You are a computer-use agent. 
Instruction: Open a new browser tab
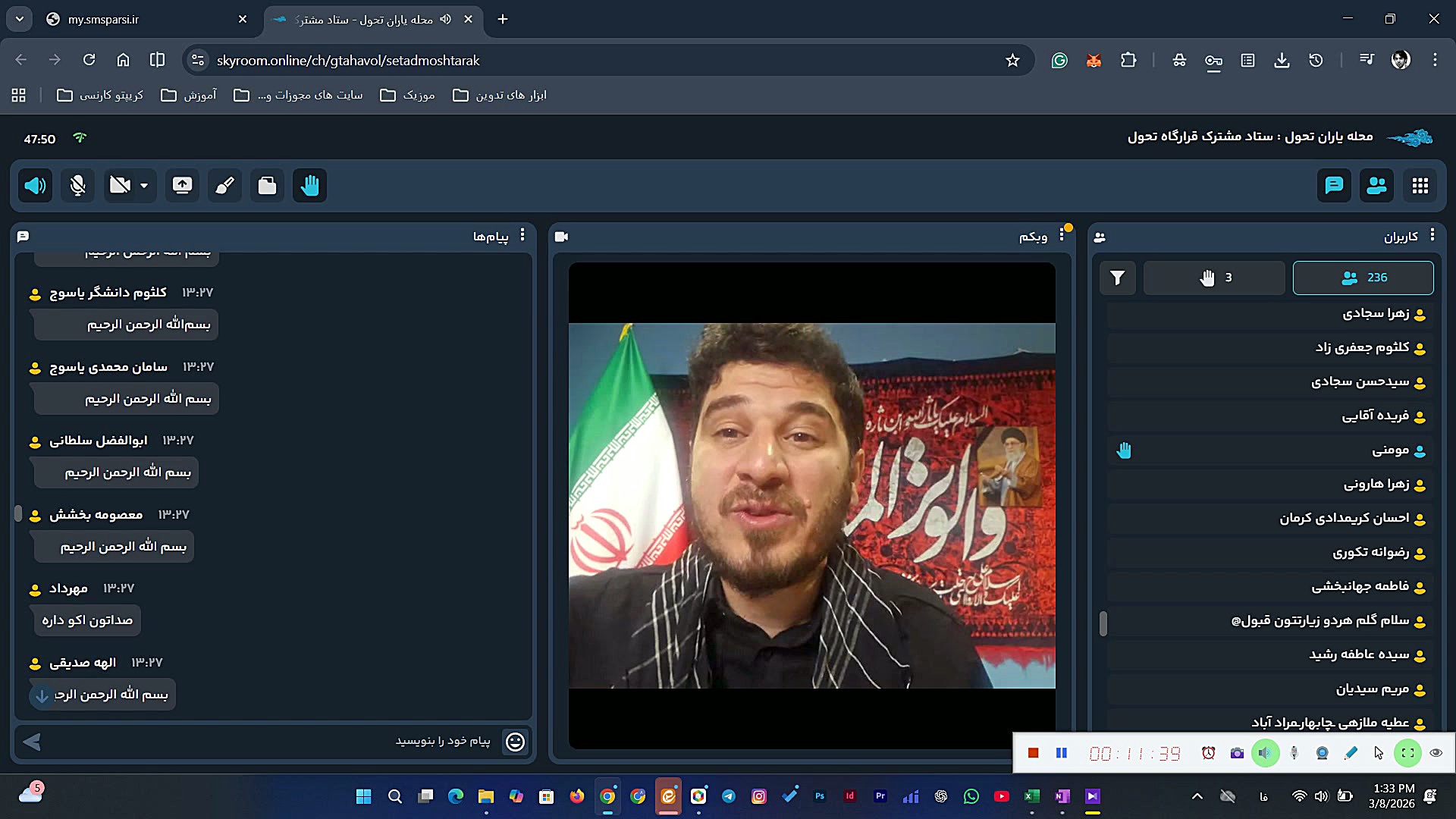pyautogui.click(x=503, y=20)
